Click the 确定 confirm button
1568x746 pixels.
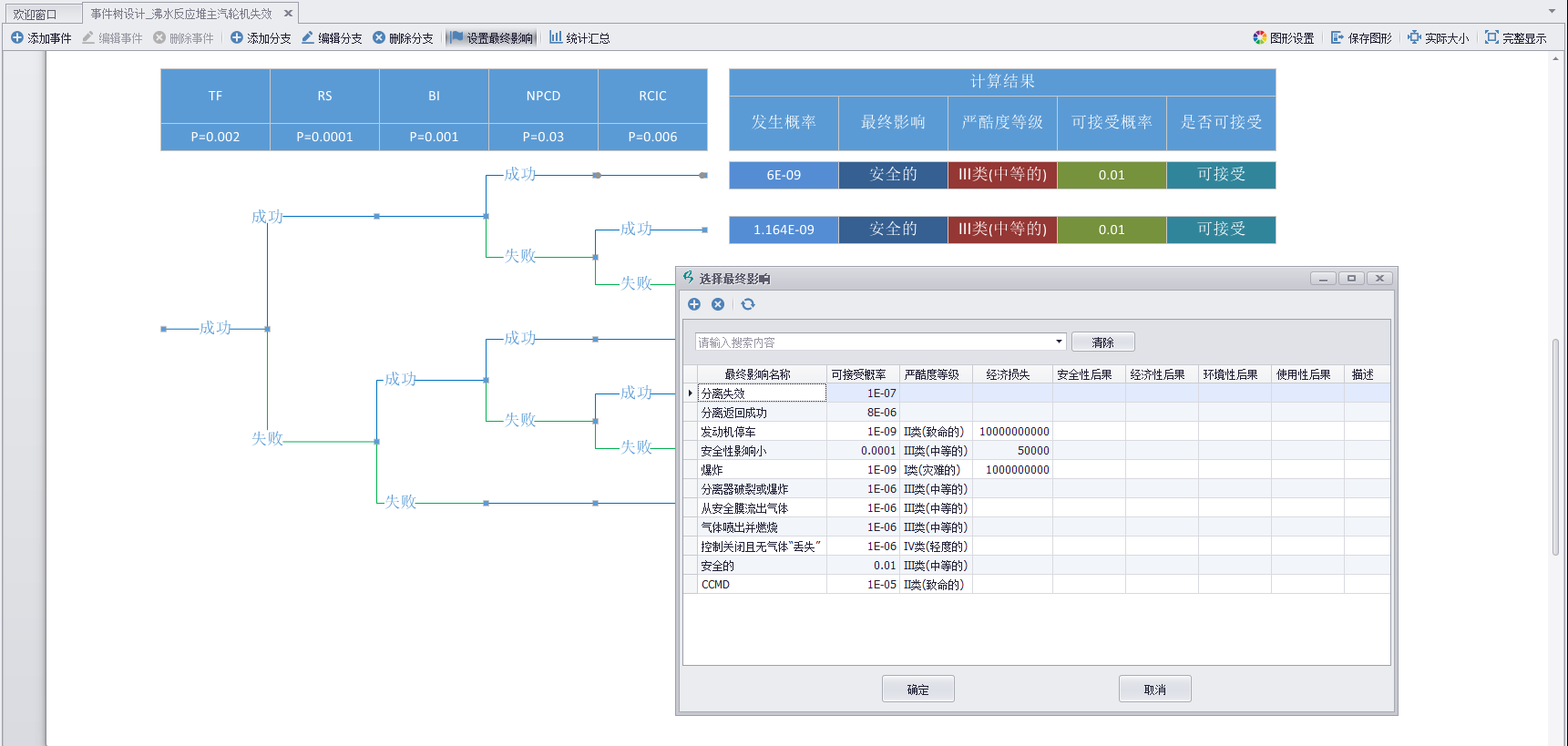(x=917, y=690)
